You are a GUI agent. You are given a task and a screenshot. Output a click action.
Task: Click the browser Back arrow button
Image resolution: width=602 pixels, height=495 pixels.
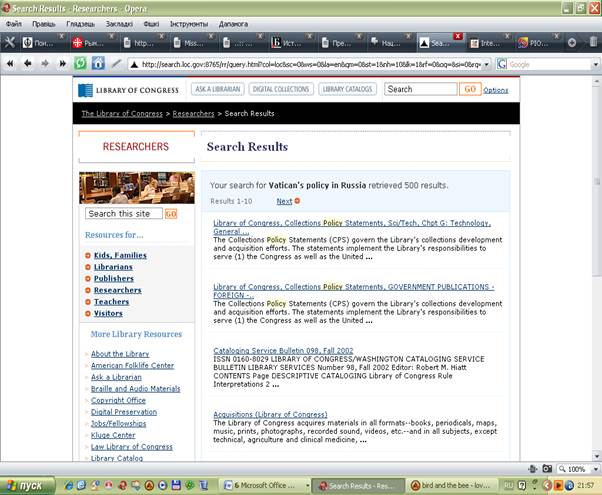[x=27, y=63]
